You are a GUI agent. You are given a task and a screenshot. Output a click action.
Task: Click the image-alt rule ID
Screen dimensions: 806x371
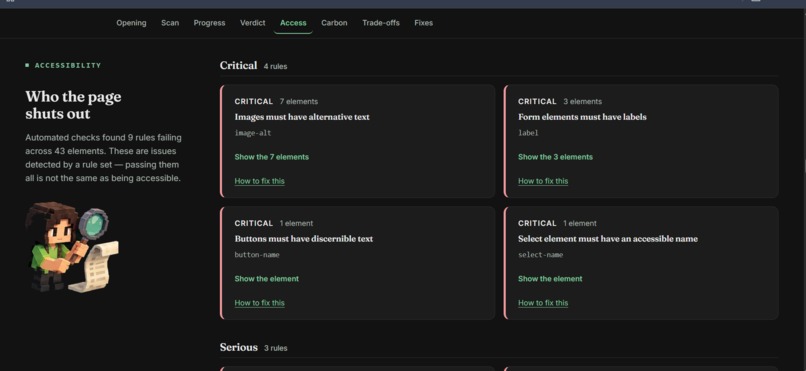click(x=252, y=133)
